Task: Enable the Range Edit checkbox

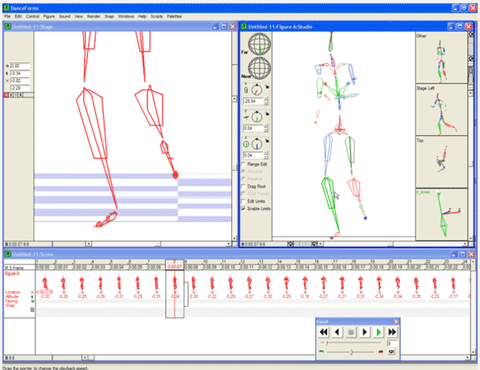Action: (244, 164)
